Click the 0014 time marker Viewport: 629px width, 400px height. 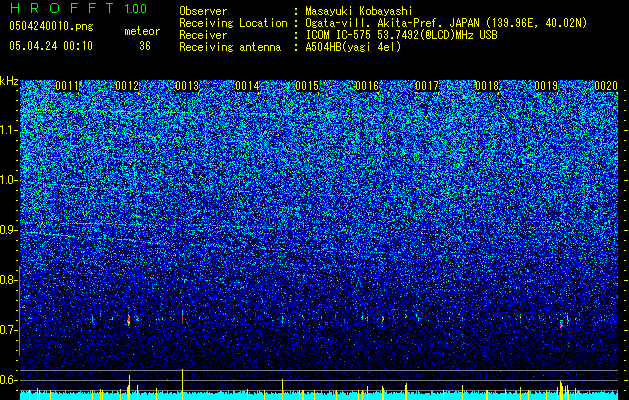[247, 86]
